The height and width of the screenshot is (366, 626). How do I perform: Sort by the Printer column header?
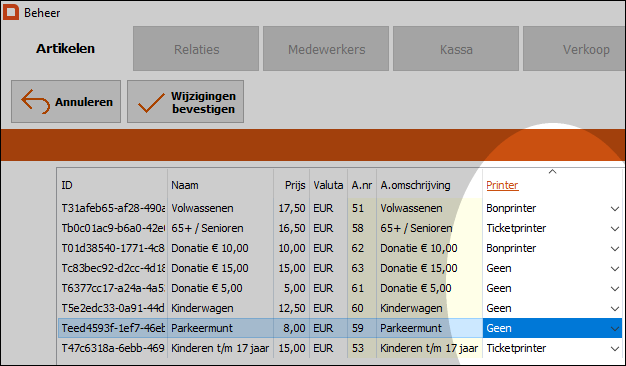[x=502, y=185]
